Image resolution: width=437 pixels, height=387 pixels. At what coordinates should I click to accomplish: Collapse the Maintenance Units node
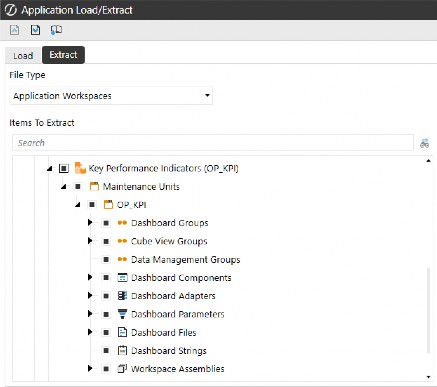point(64,187)
